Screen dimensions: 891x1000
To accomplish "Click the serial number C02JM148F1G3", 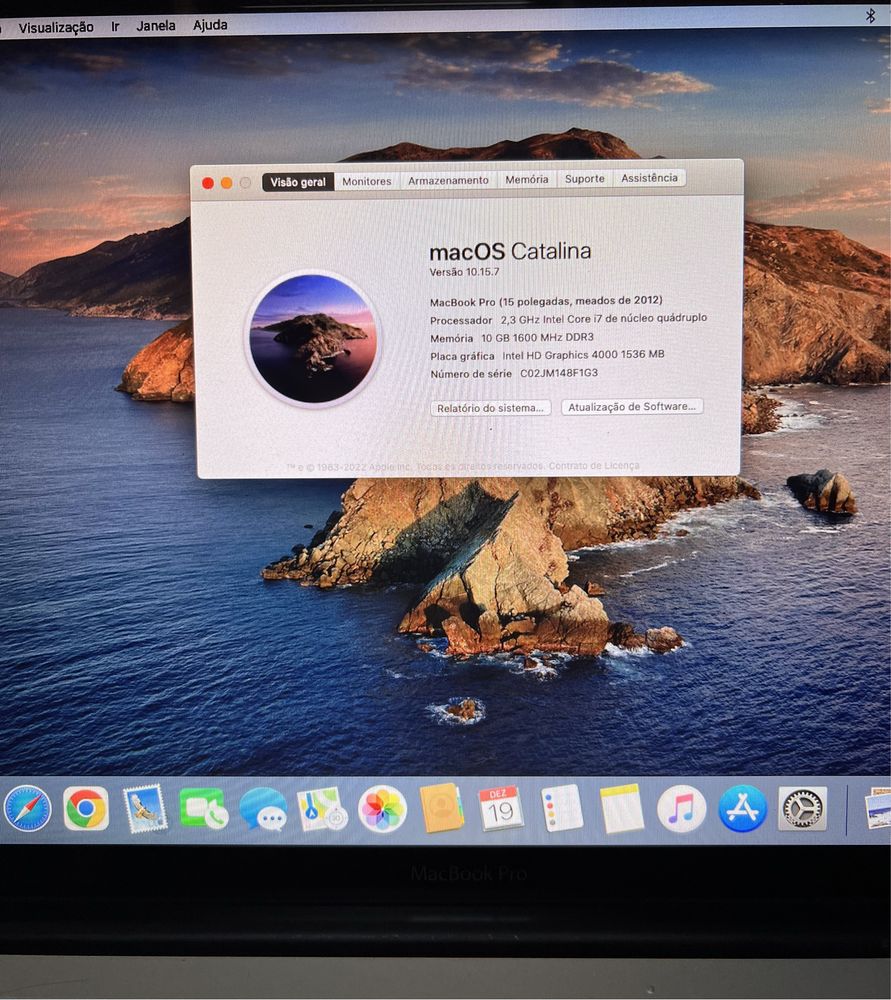I will (559, 373).
